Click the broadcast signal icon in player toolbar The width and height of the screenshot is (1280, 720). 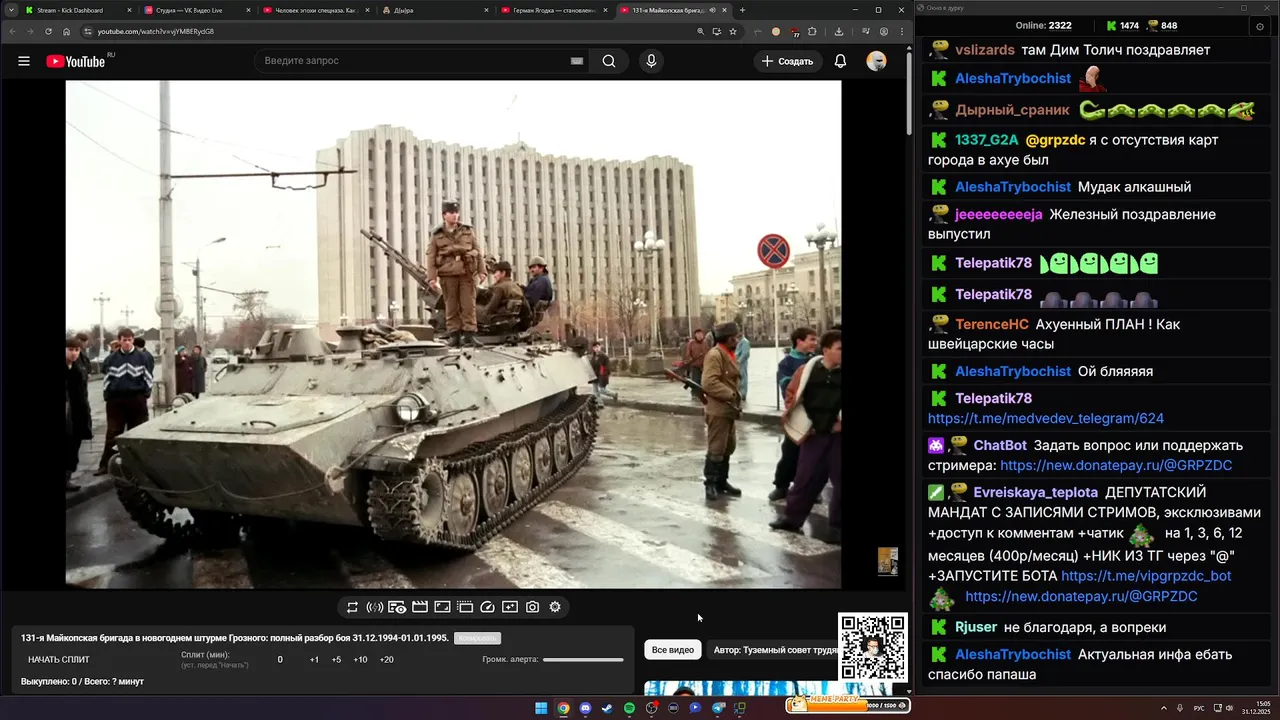(375, 607)
